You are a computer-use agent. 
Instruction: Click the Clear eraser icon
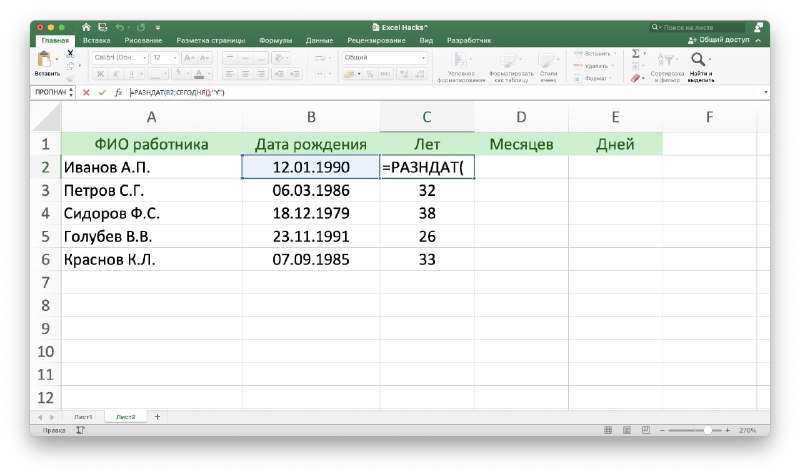coord(635,78)
